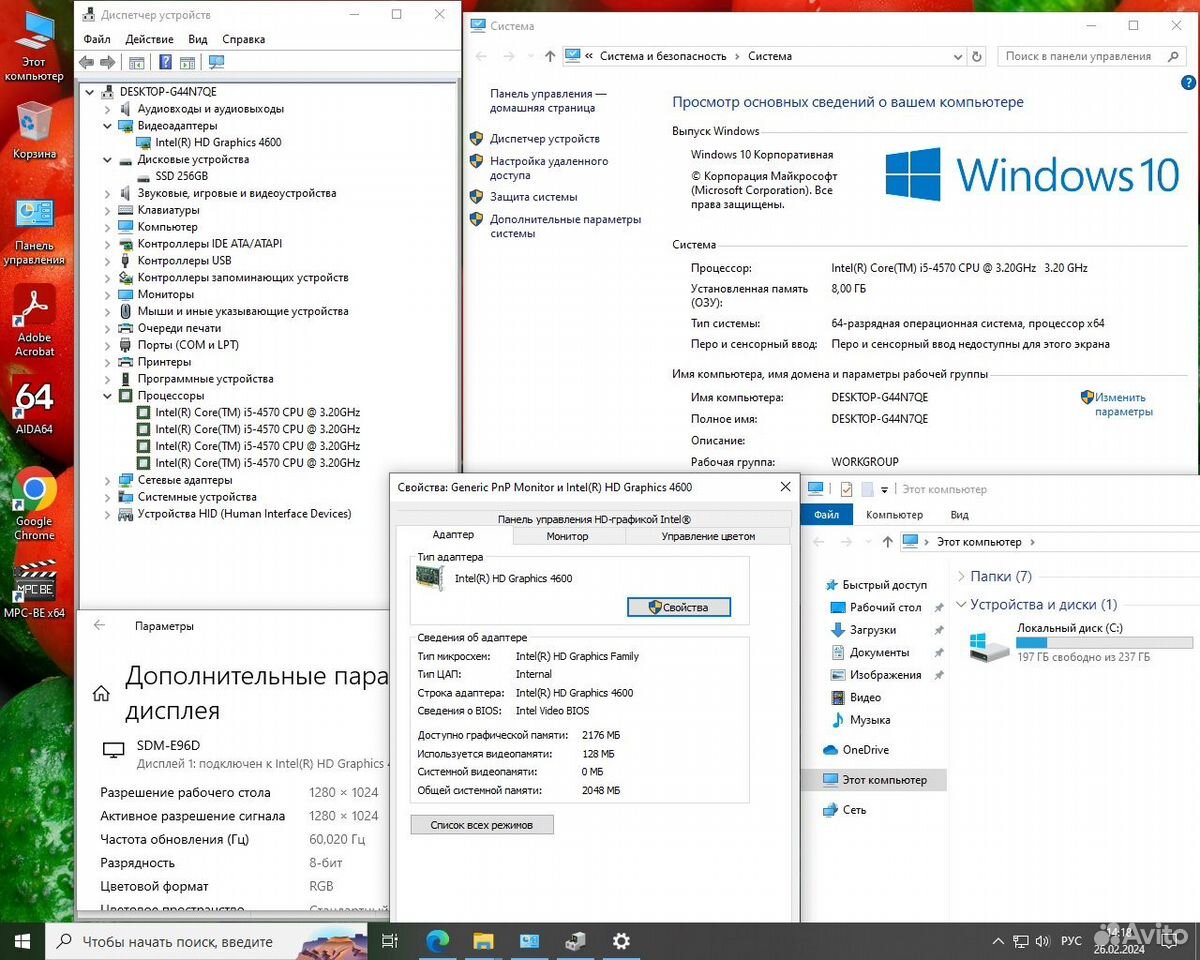Select Рабочий стол in Explorer quick access
This screenshot has height=960, width=1200.
point(885,607)
